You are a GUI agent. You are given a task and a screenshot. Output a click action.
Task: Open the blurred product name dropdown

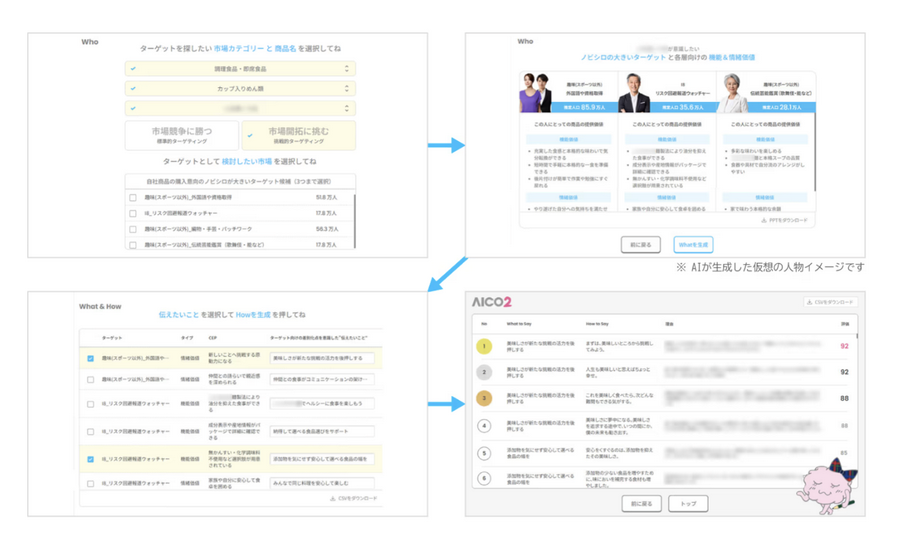(240, 108)
